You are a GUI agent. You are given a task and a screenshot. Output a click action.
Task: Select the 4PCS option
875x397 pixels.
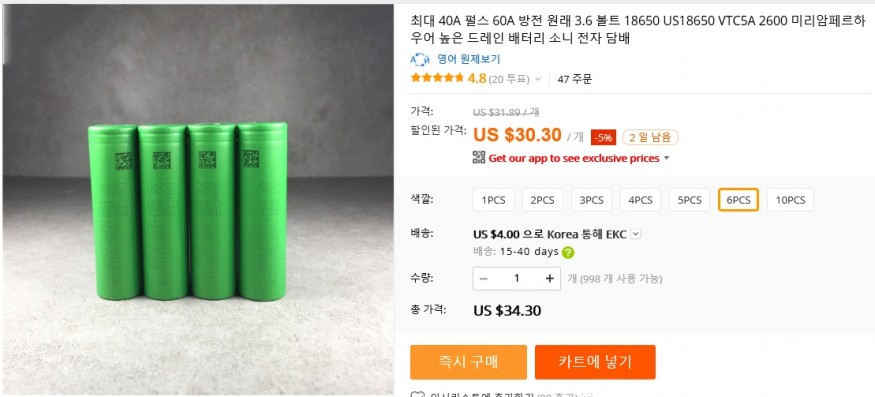640,200
